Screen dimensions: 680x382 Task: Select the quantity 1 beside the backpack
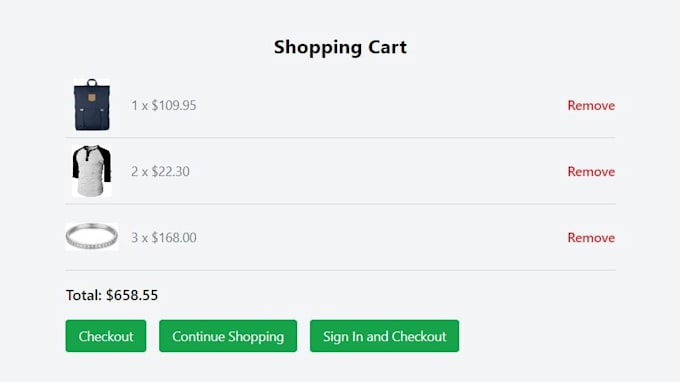tap(134, 105)
